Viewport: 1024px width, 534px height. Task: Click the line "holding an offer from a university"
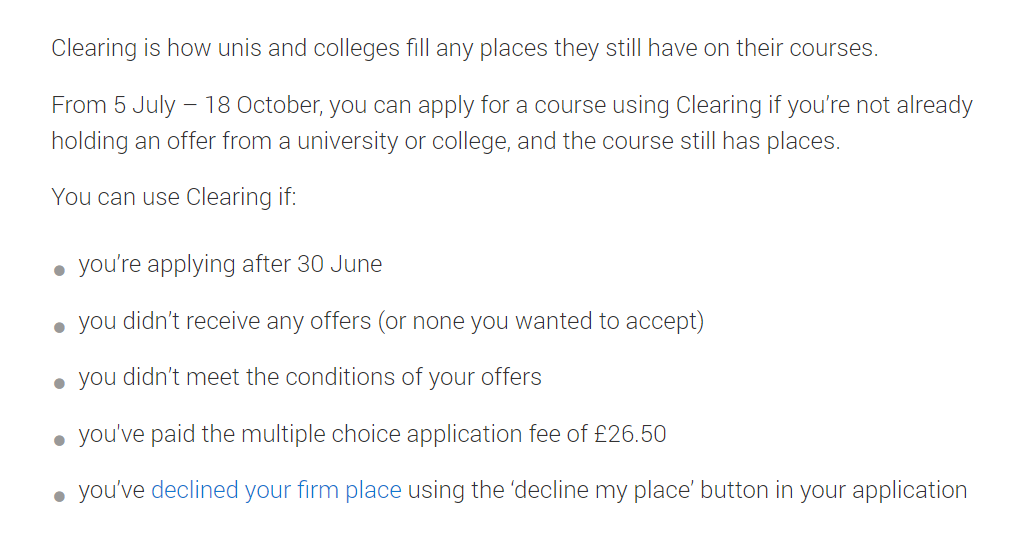point(446,141)
